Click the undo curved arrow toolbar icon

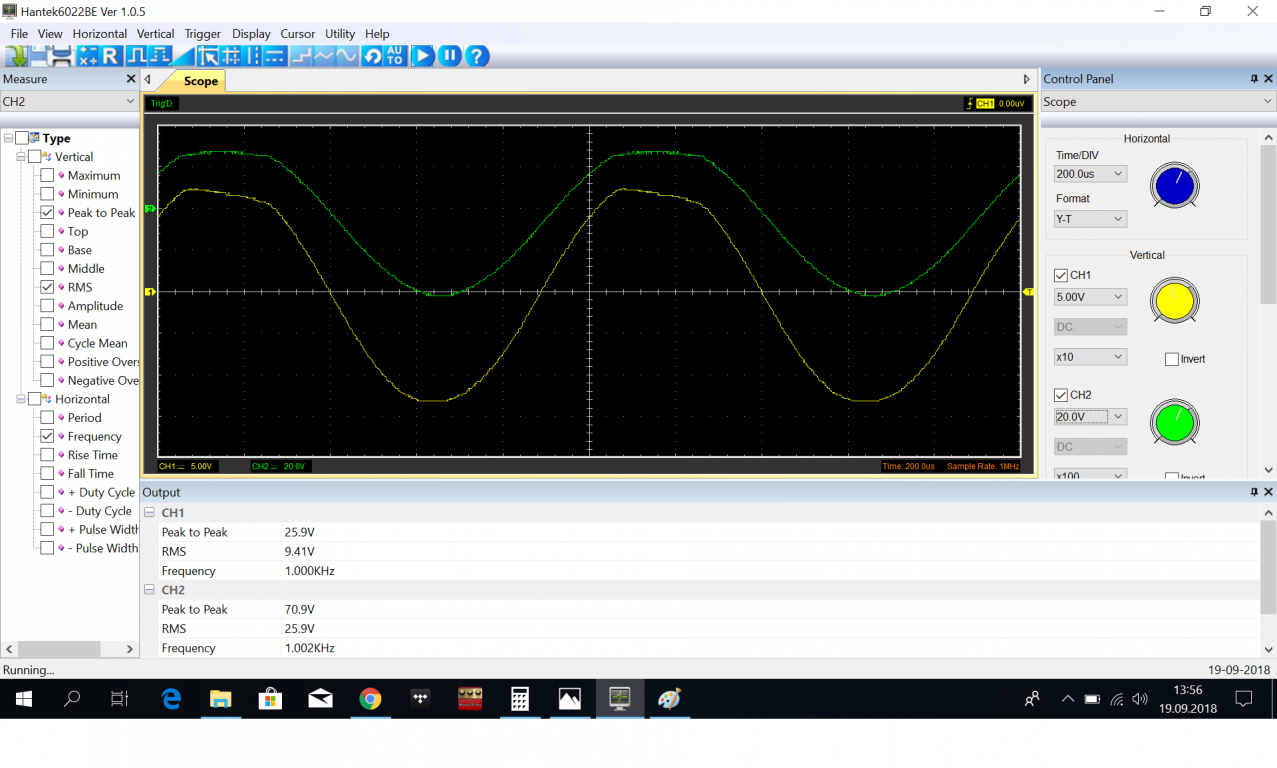click(372, 56)
